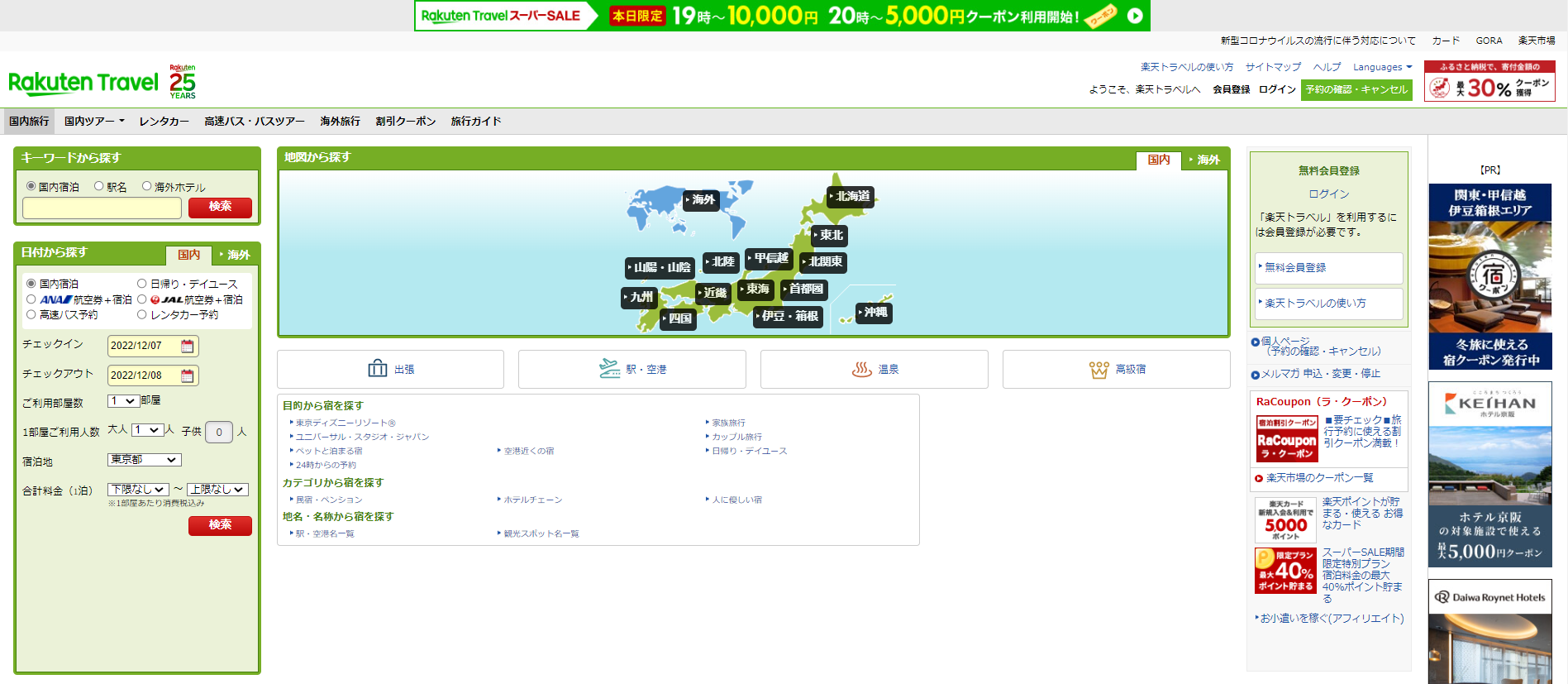Open the 下限なし minimum price dropdown
The image size is (1568, 684).
pyautogui.click(x=138, y=490)
